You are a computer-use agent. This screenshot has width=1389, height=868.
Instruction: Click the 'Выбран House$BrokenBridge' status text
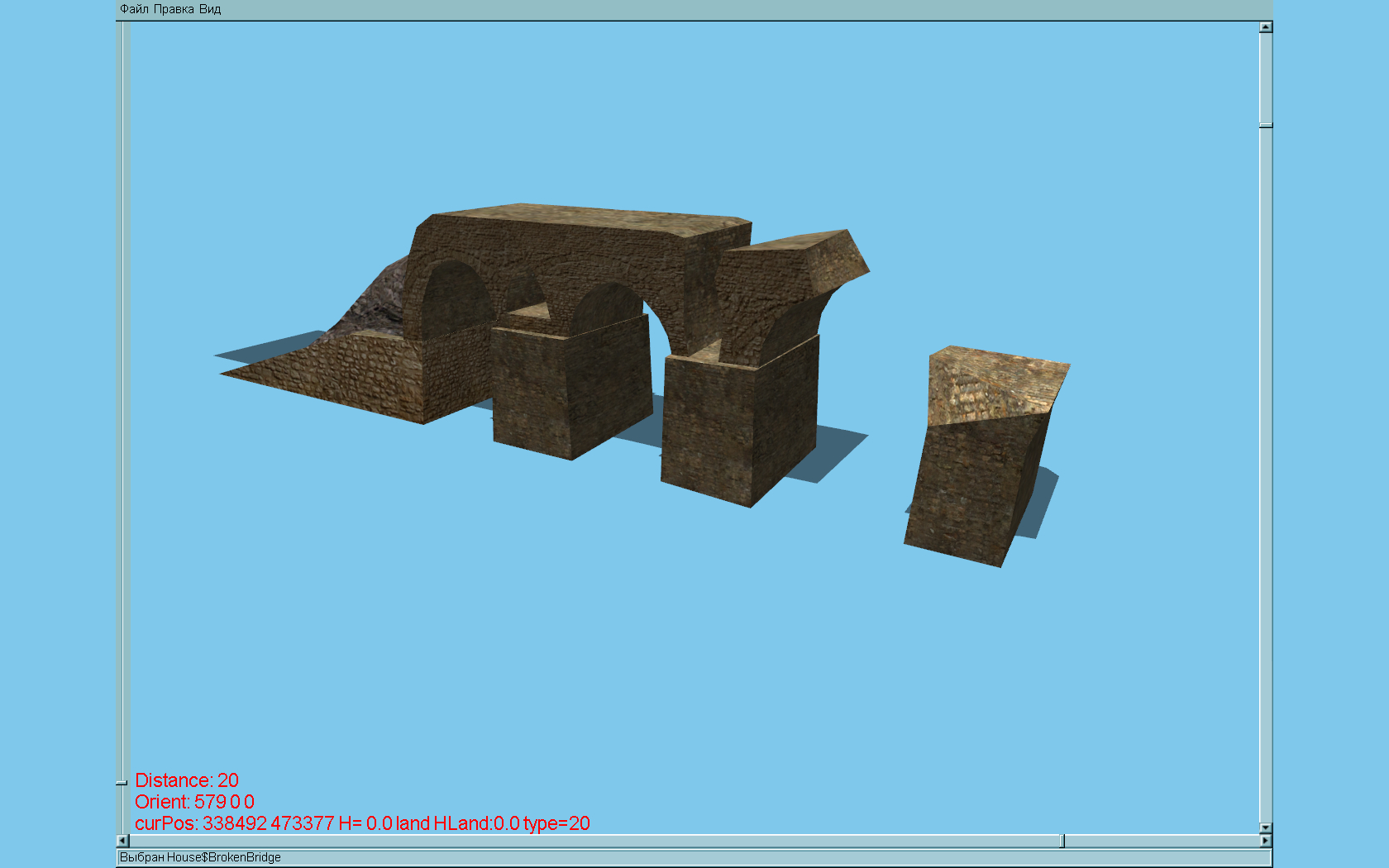click(x=200, y=857)
